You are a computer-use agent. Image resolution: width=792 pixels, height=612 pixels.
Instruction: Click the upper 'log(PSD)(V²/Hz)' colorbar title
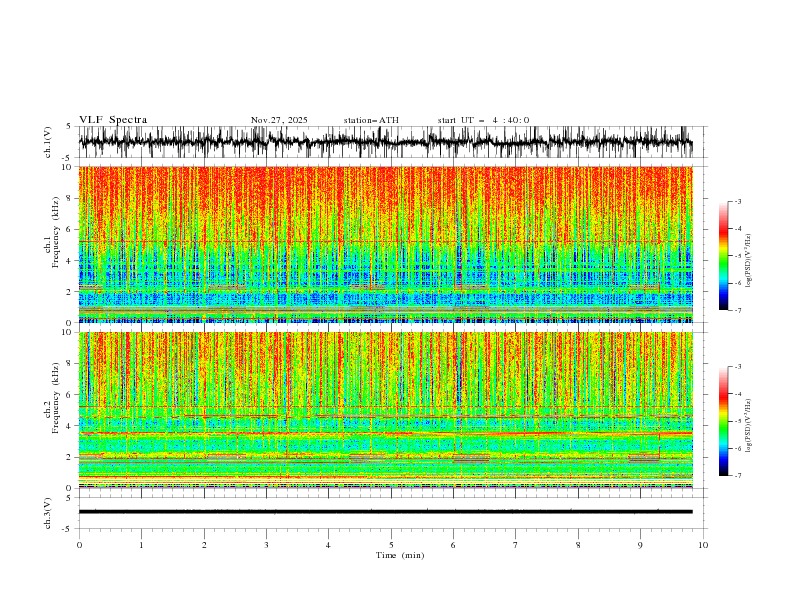pyautogui.click(x=749, y=261)
